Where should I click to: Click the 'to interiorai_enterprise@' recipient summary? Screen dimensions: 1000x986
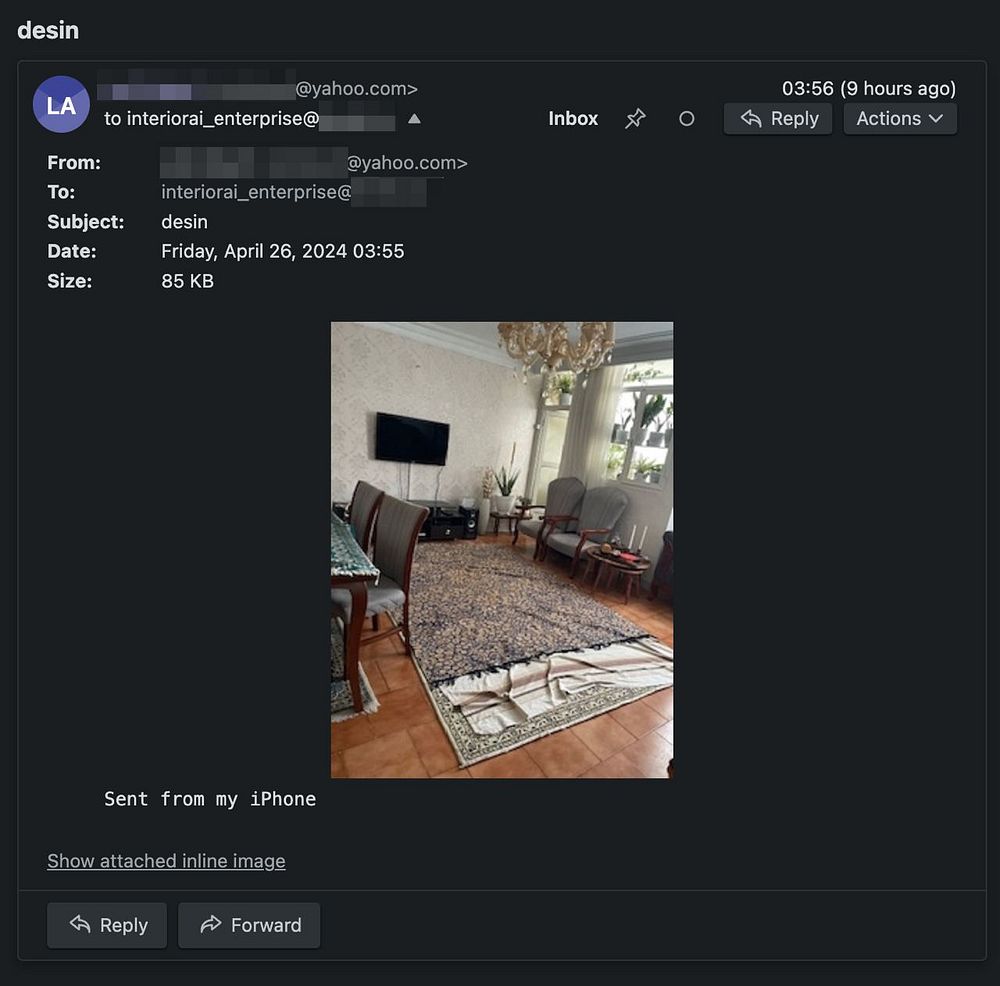249,119
